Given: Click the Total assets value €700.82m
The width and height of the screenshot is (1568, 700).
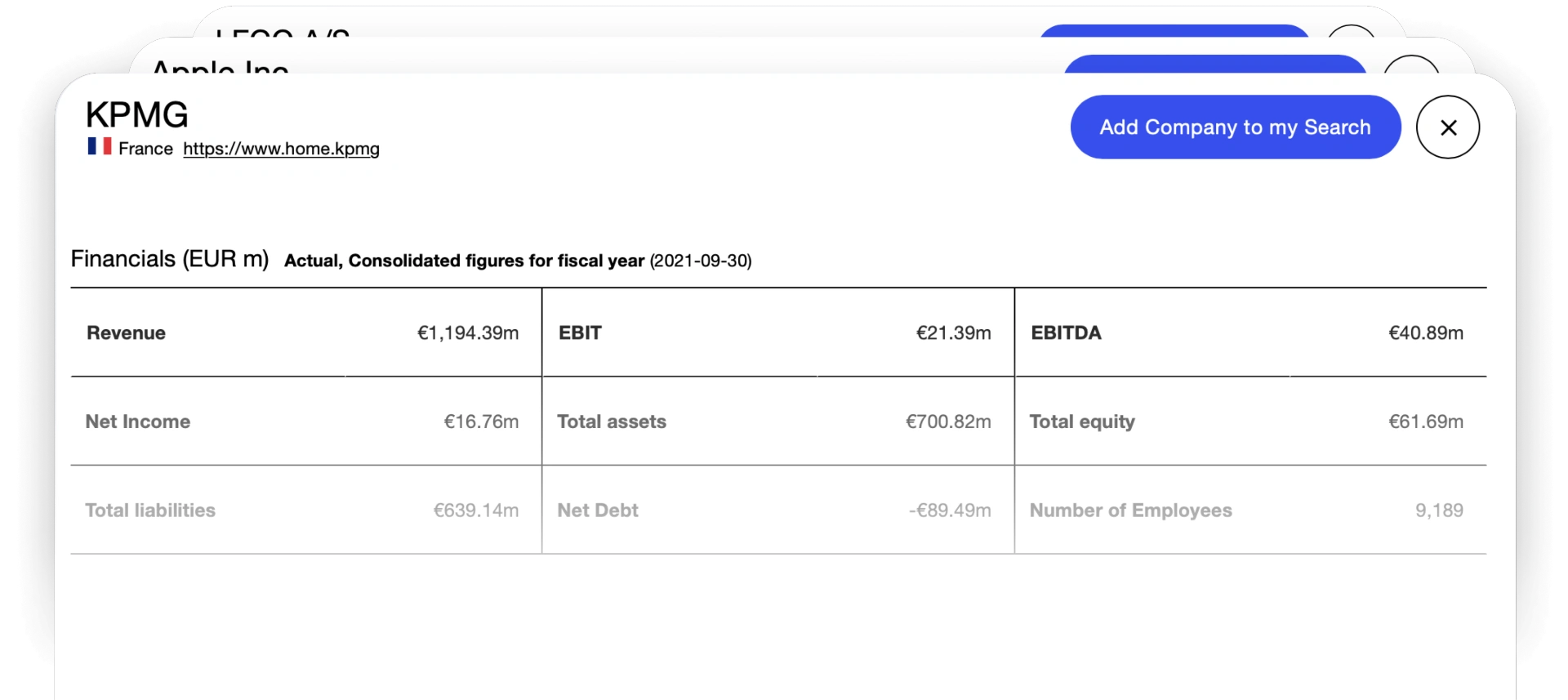Looking at the screenshot, I should [948, 421].
